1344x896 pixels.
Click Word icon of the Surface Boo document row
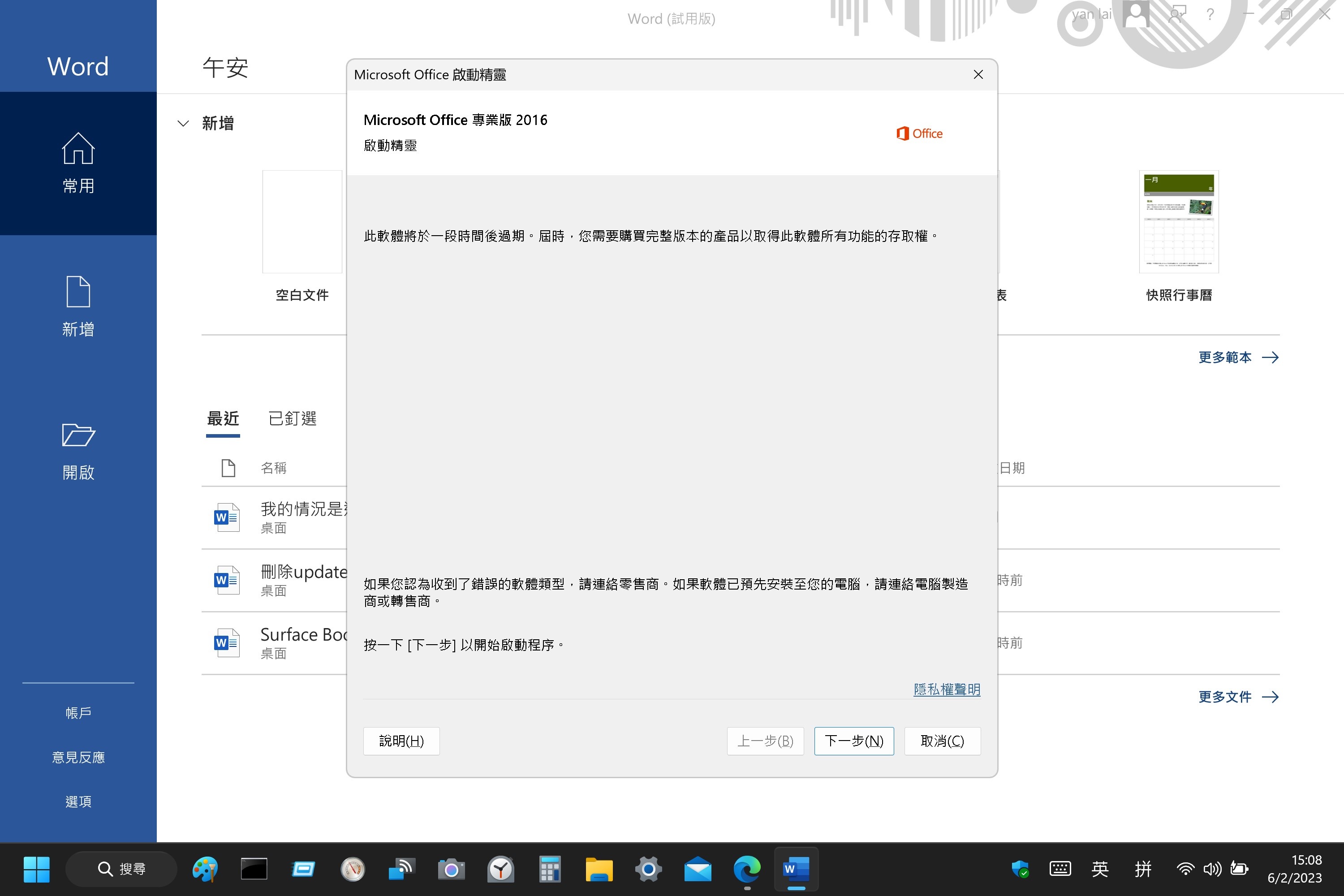point(227,643)
